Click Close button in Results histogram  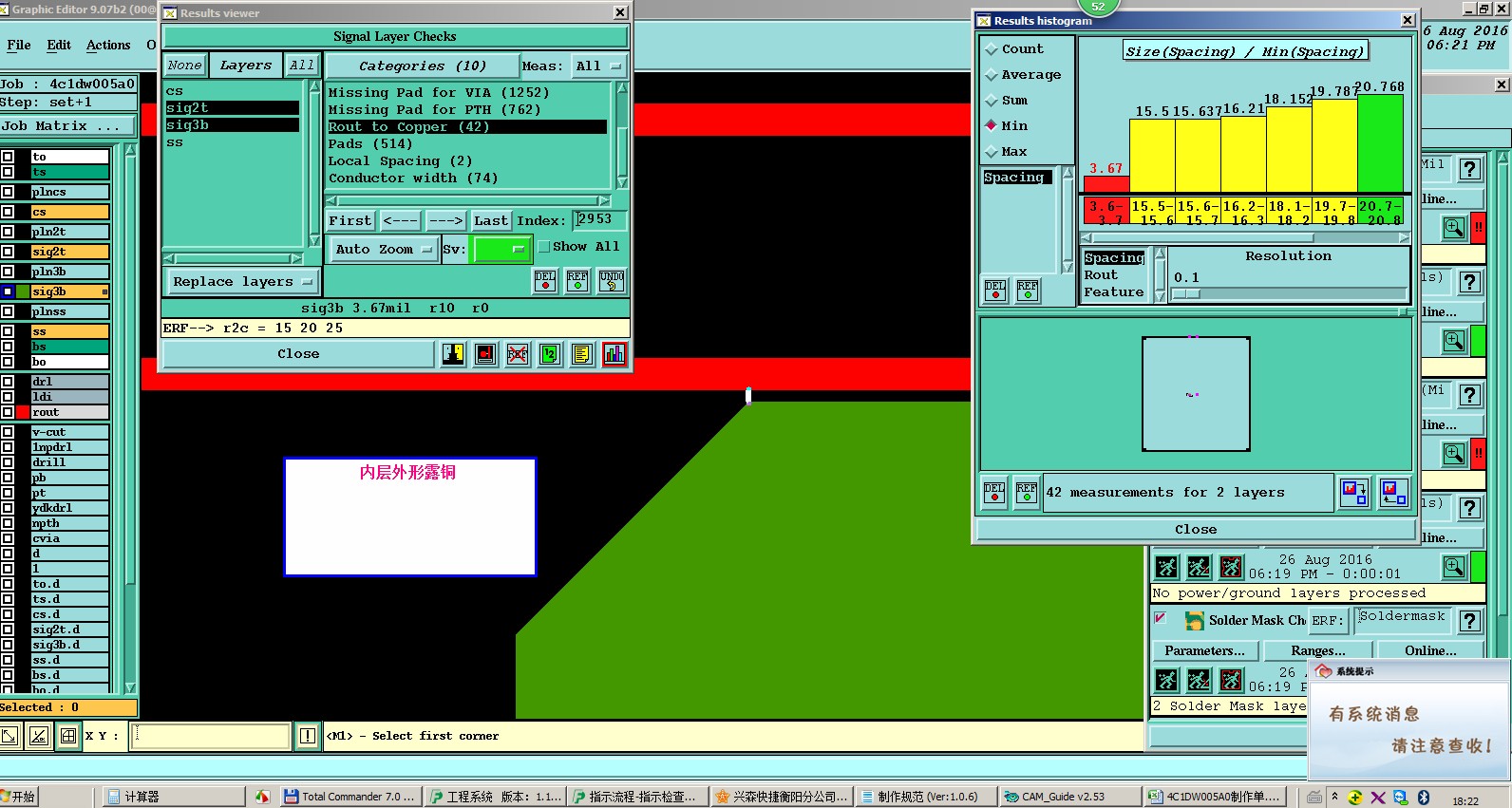(1196, 530)
